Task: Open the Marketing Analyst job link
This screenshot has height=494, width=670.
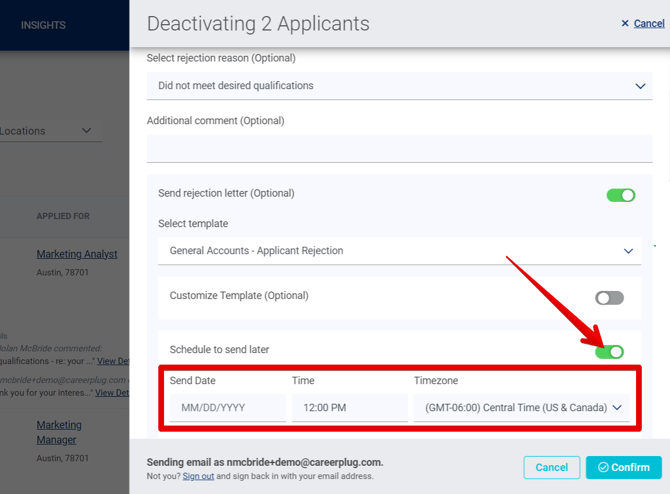Action: (77, 254)
